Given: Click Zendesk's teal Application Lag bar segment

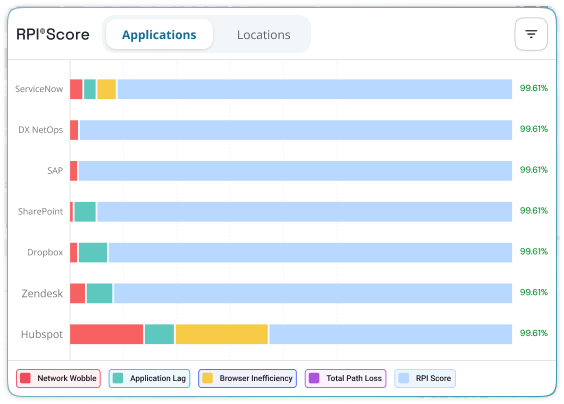Looking at the screenshot, I should (x=100, y=293).
